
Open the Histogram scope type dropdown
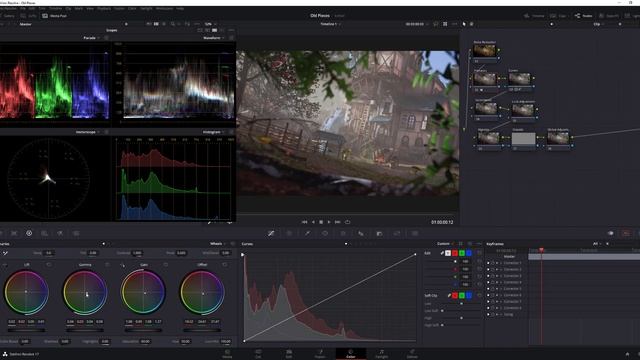(x=213, y=132)
